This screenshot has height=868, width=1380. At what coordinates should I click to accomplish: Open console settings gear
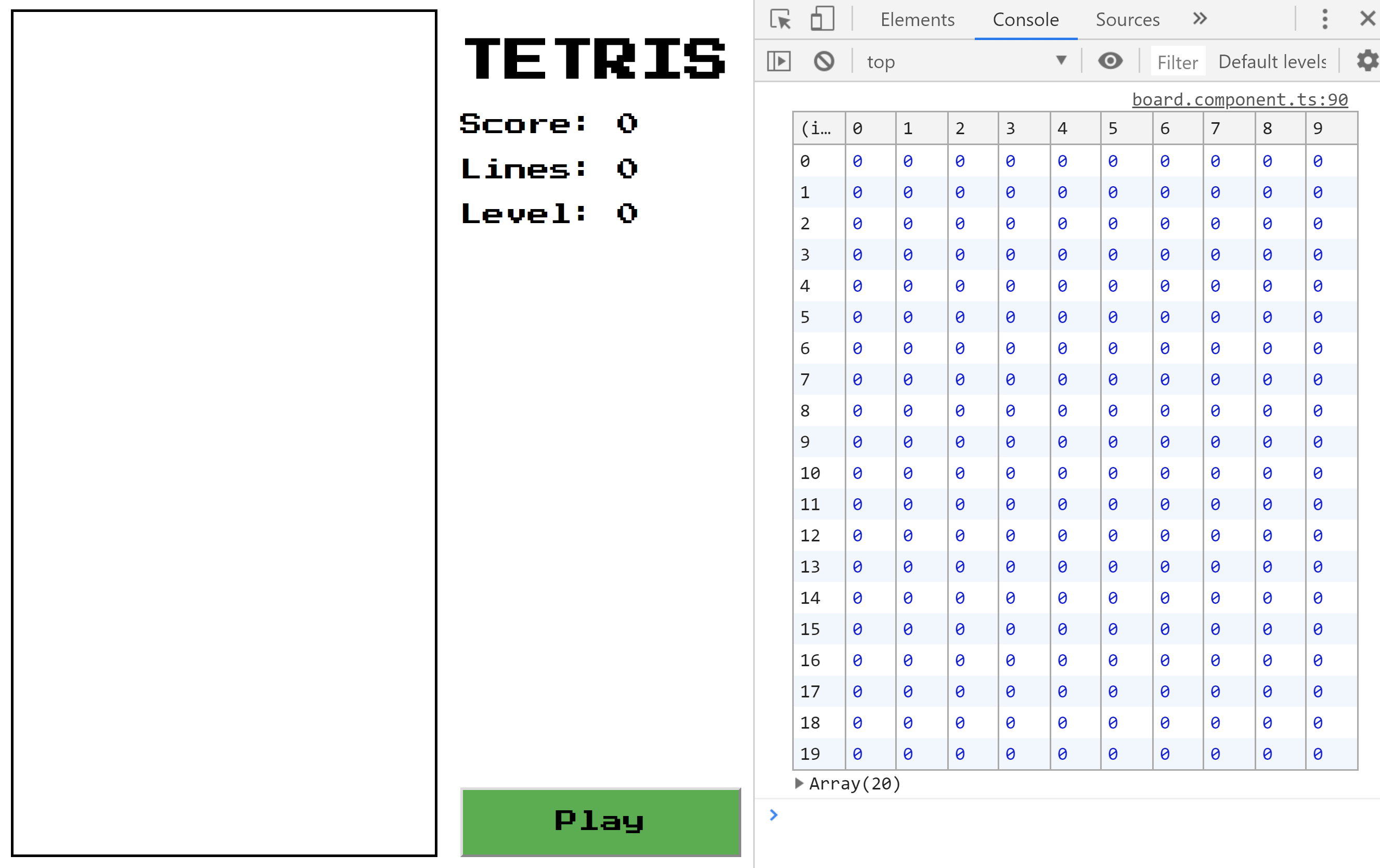(1368, 61)
